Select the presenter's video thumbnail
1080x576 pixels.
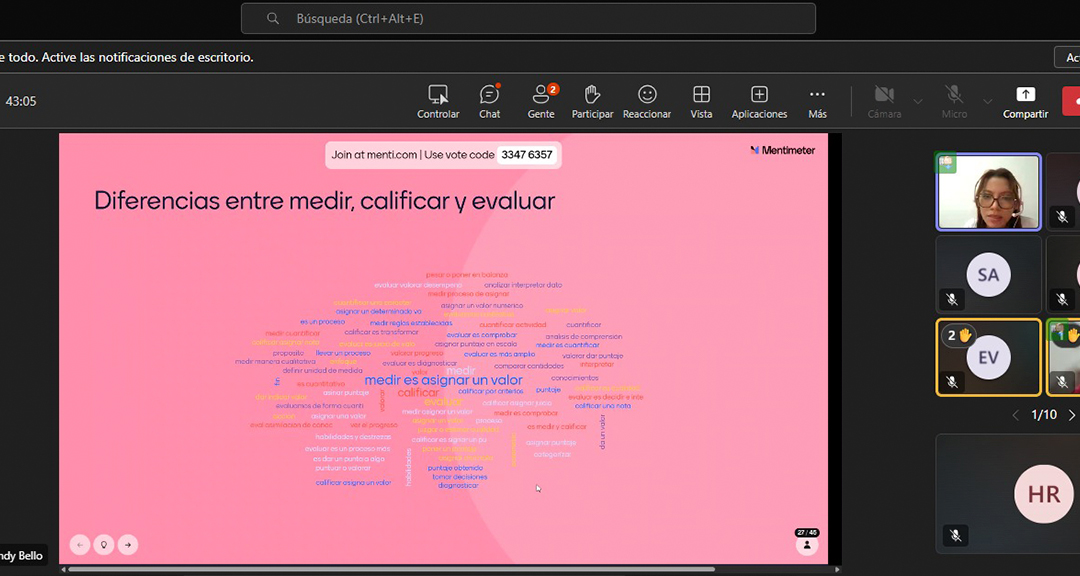coord(988,192)
